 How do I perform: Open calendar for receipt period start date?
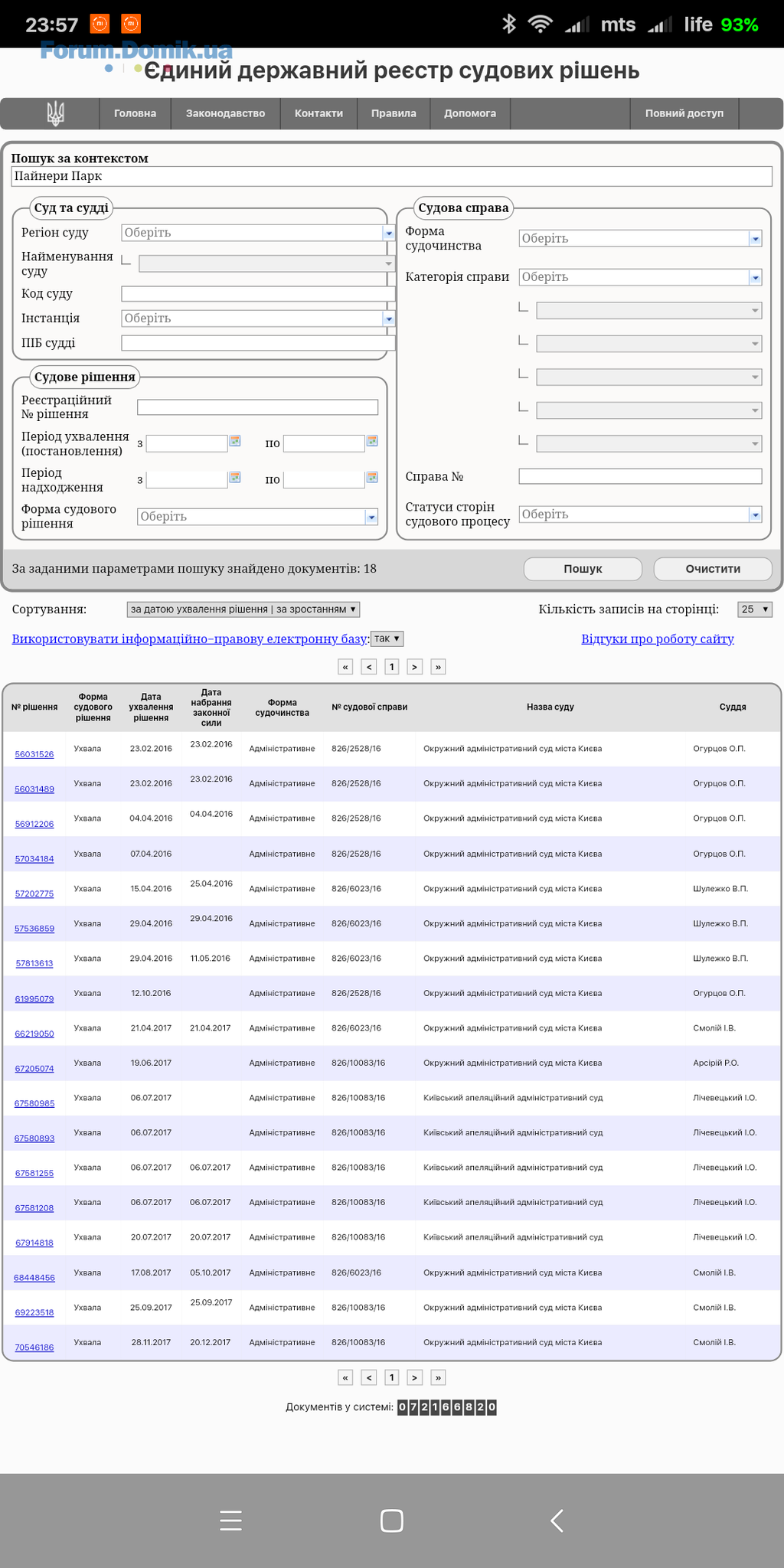(x=235, y=478)
